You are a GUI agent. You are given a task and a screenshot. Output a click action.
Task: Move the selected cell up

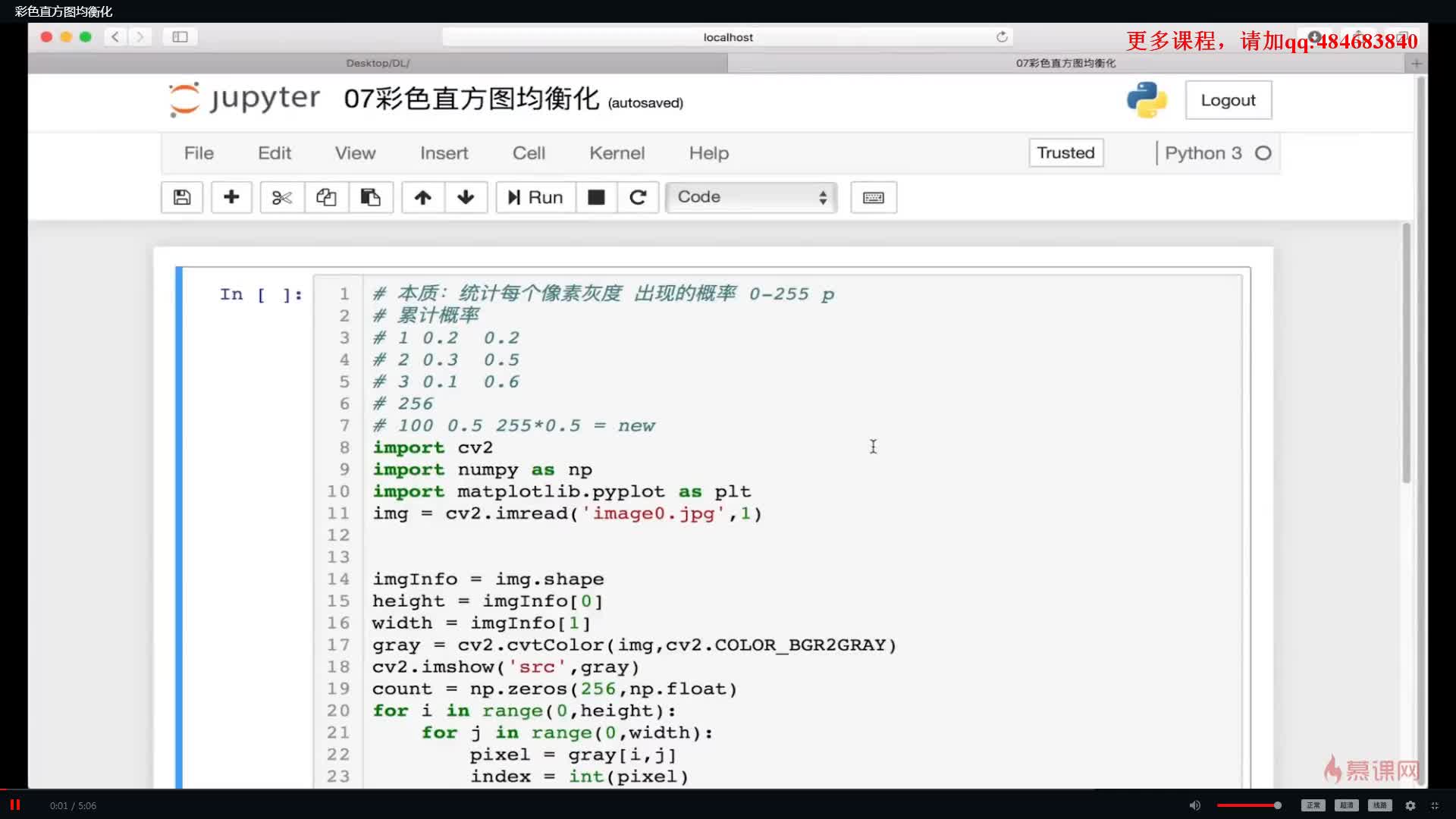(422, 197)
